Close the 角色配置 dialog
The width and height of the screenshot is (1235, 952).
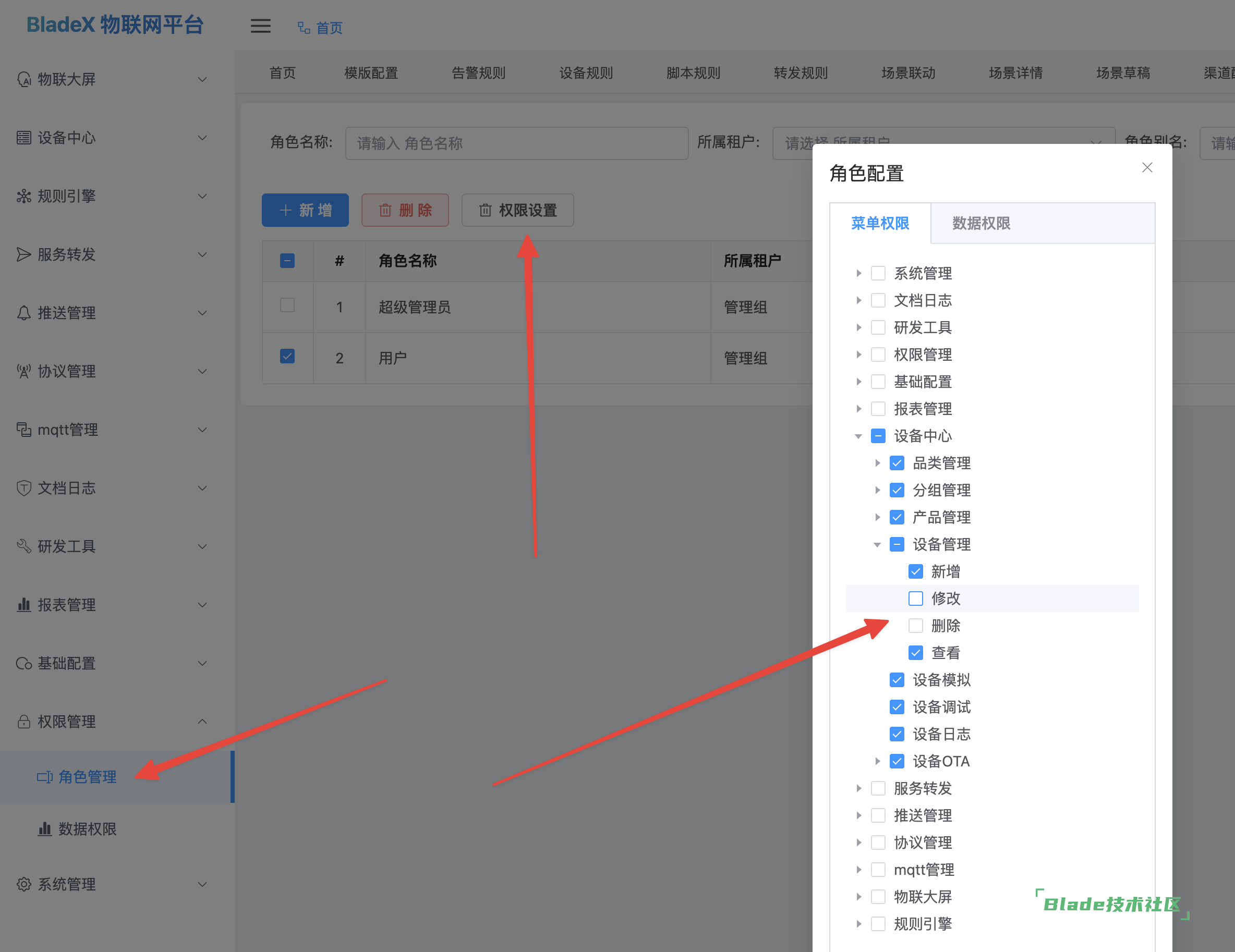[x=1147, y=167]
